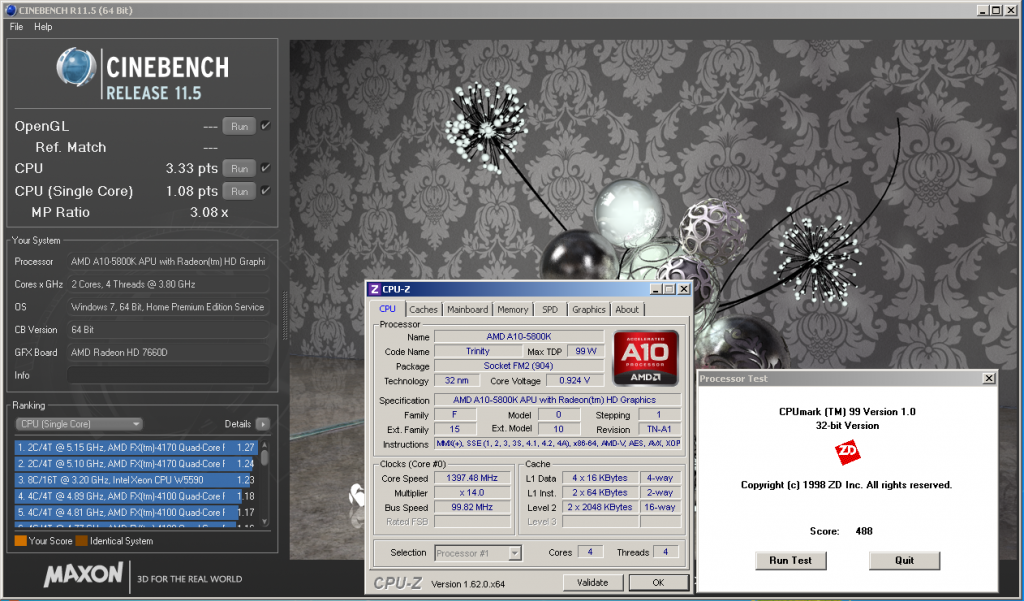Click the Cinebench sphere logo
The image size is (1024, 601).
pos(76,67)
